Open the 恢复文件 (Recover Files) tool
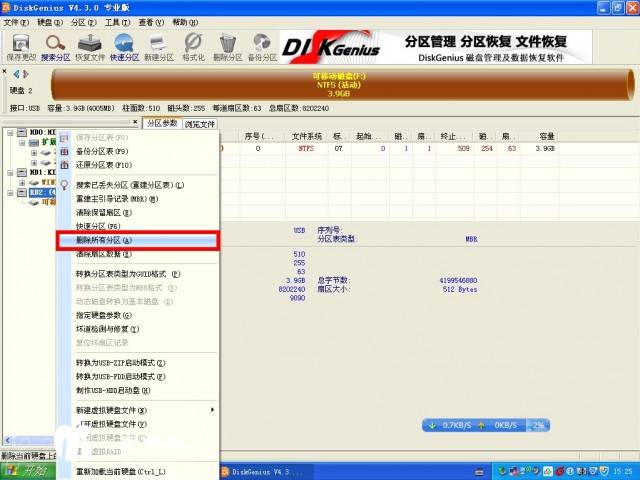Screen dimensions: 640x480 tap(91, 47)
